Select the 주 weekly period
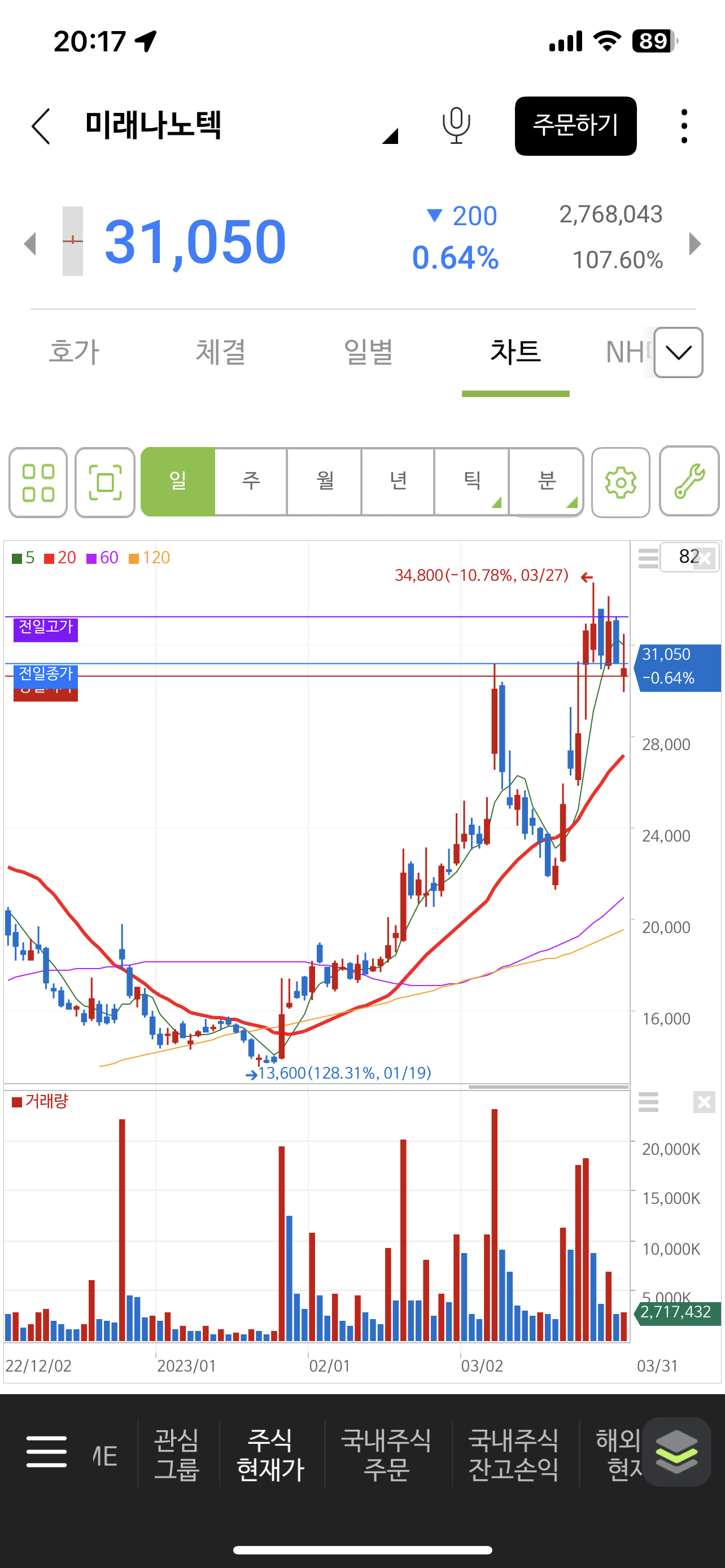 pos(251,481)
